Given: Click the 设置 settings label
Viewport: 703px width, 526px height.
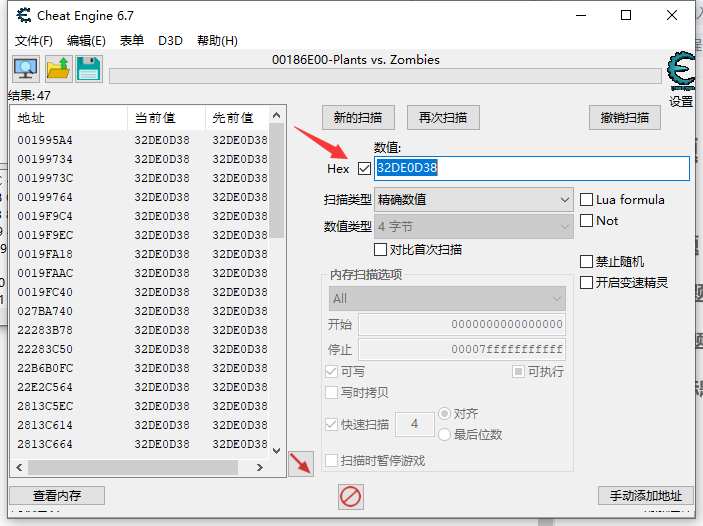Looking at the screenshot, I should click(681, 101).
